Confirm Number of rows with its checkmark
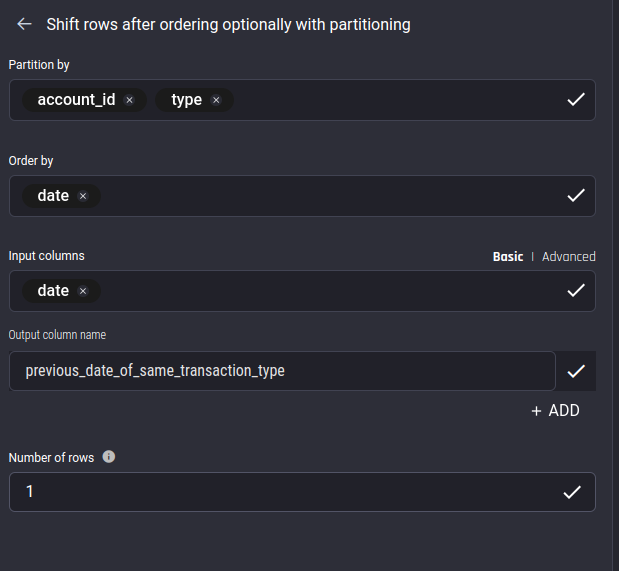 tap(572, 492)
